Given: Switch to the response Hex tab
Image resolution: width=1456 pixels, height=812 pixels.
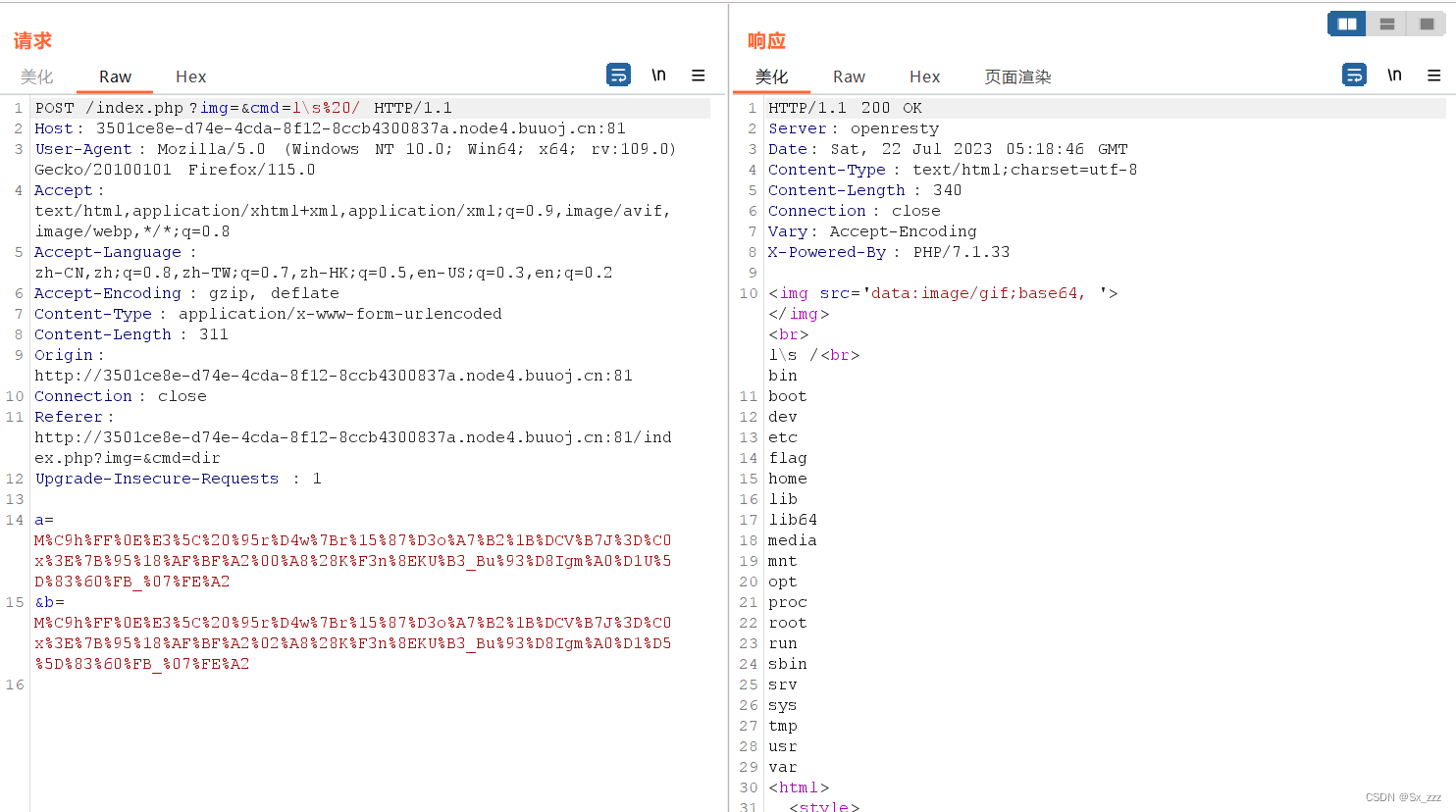Looking at the screenshot, I should pyautogui.click(x=924, y=76).
